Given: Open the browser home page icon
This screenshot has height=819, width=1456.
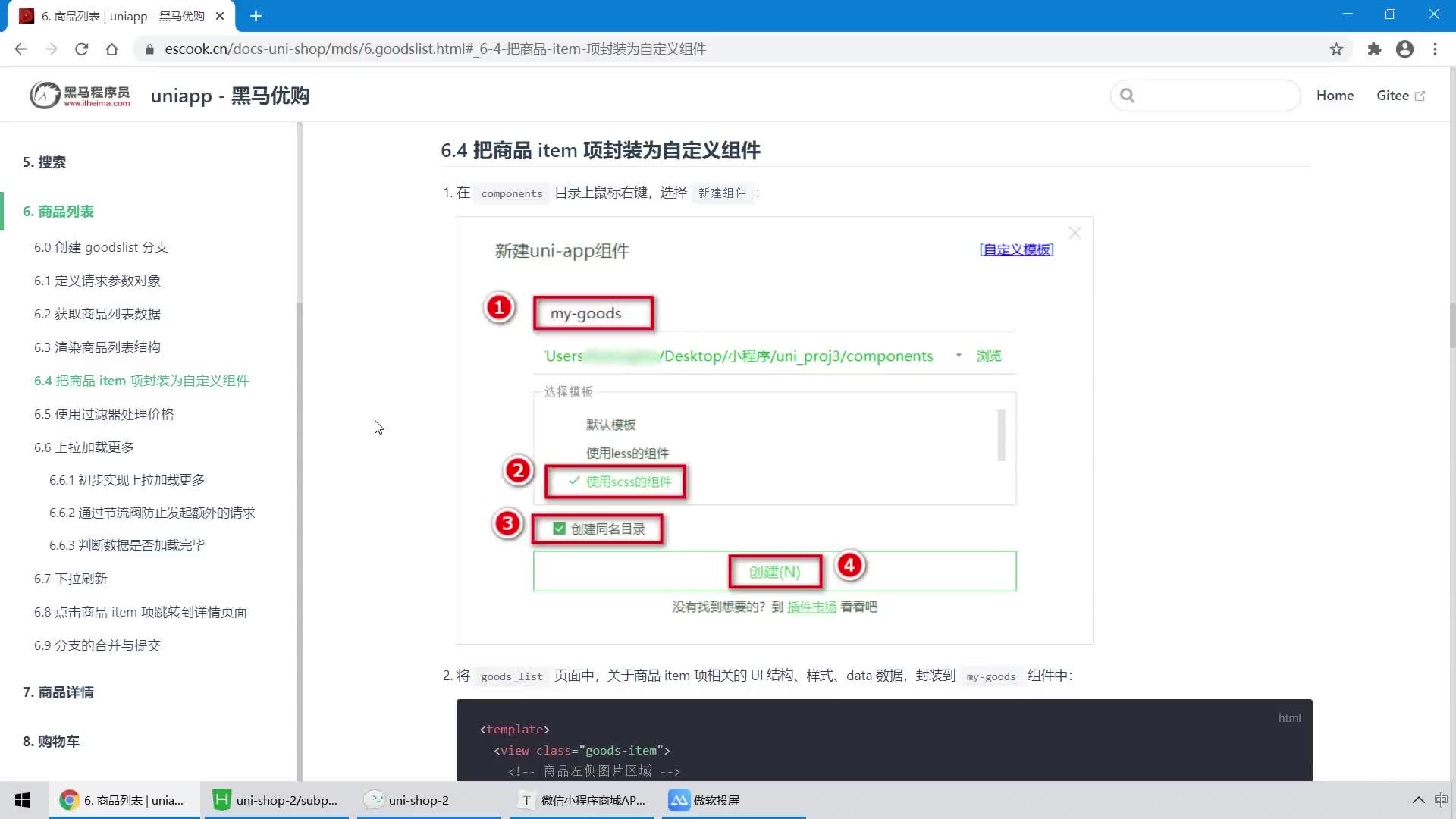Looking at the screenshot, I should click(x=111, y=49).
